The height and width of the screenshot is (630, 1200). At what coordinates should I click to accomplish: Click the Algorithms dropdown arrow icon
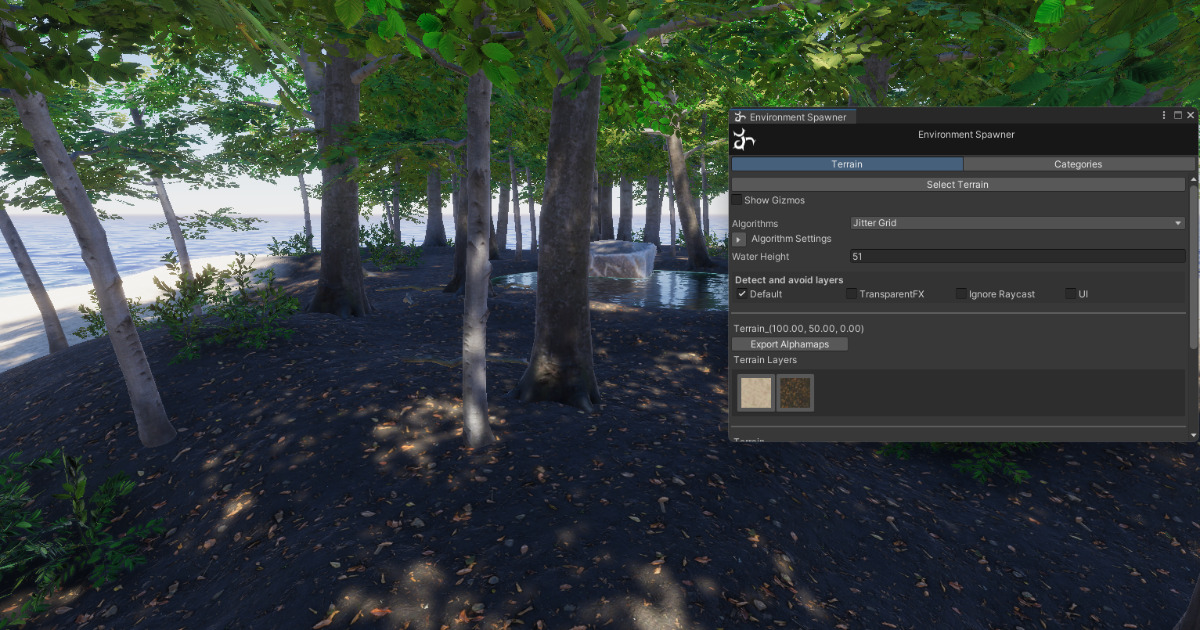tap(1180, 222)
